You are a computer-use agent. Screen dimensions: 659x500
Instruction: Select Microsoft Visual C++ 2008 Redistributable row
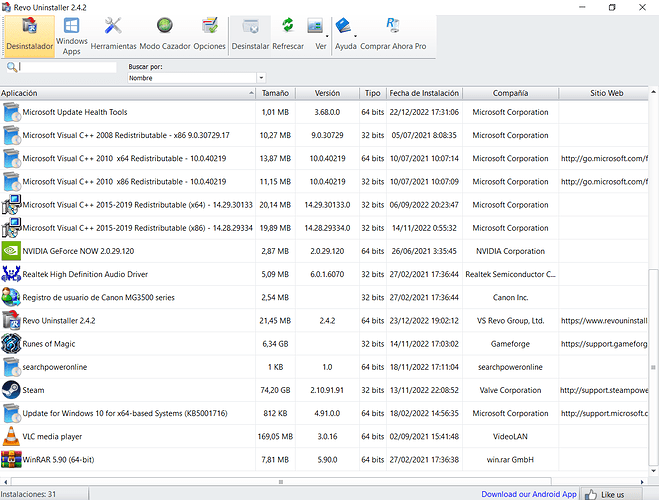pos(324,135)
